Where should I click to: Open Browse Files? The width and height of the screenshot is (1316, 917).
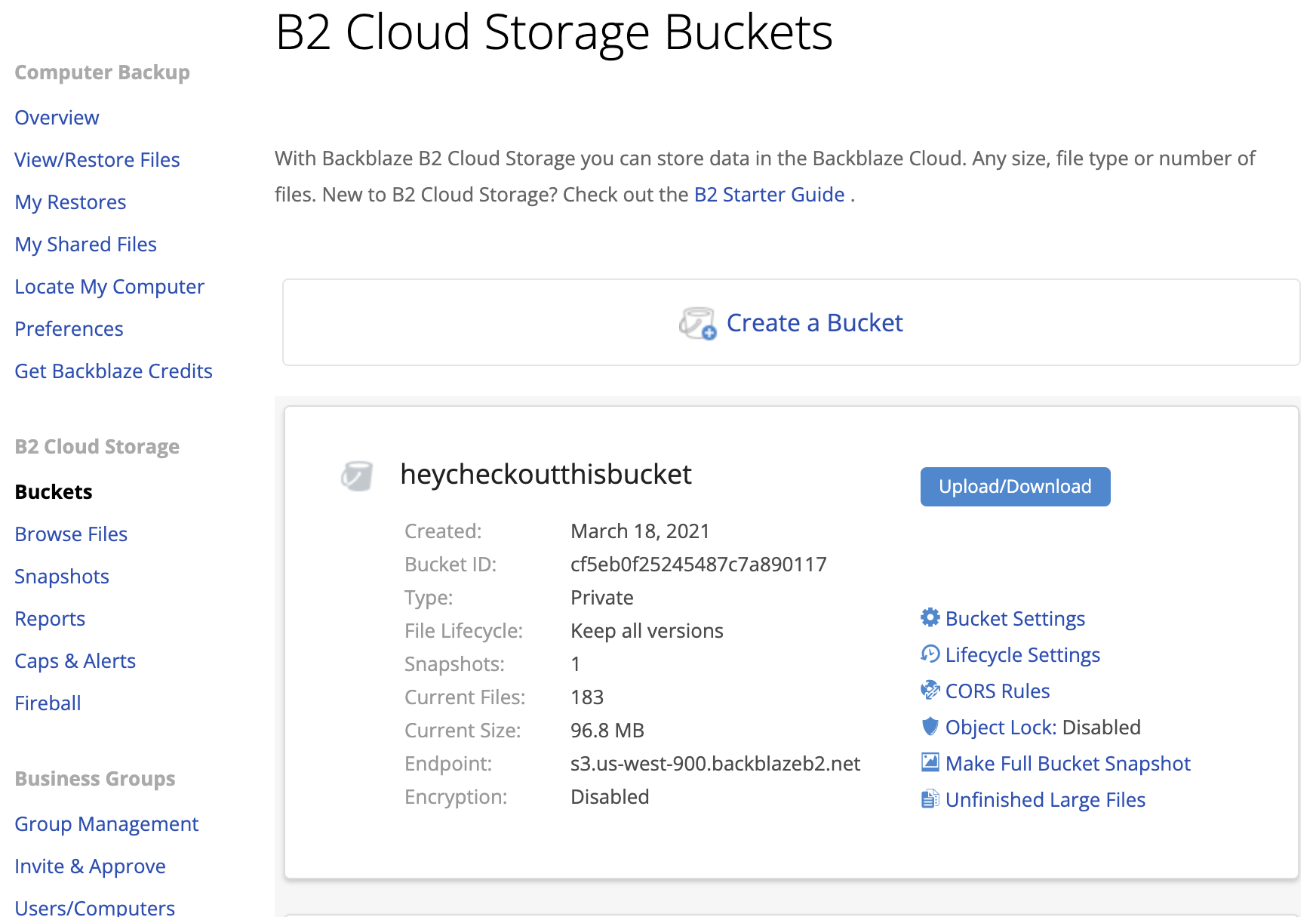pos(71,534)
